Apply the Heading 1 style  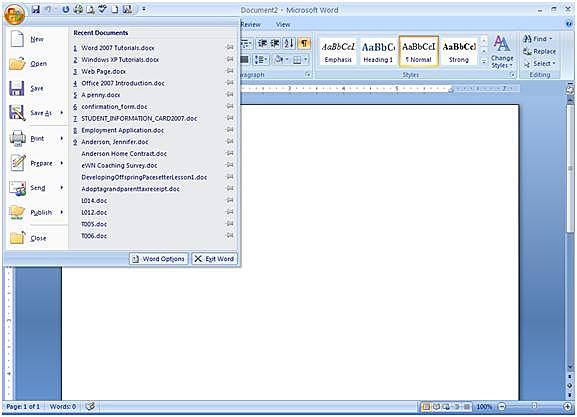(x=378, y=52)
